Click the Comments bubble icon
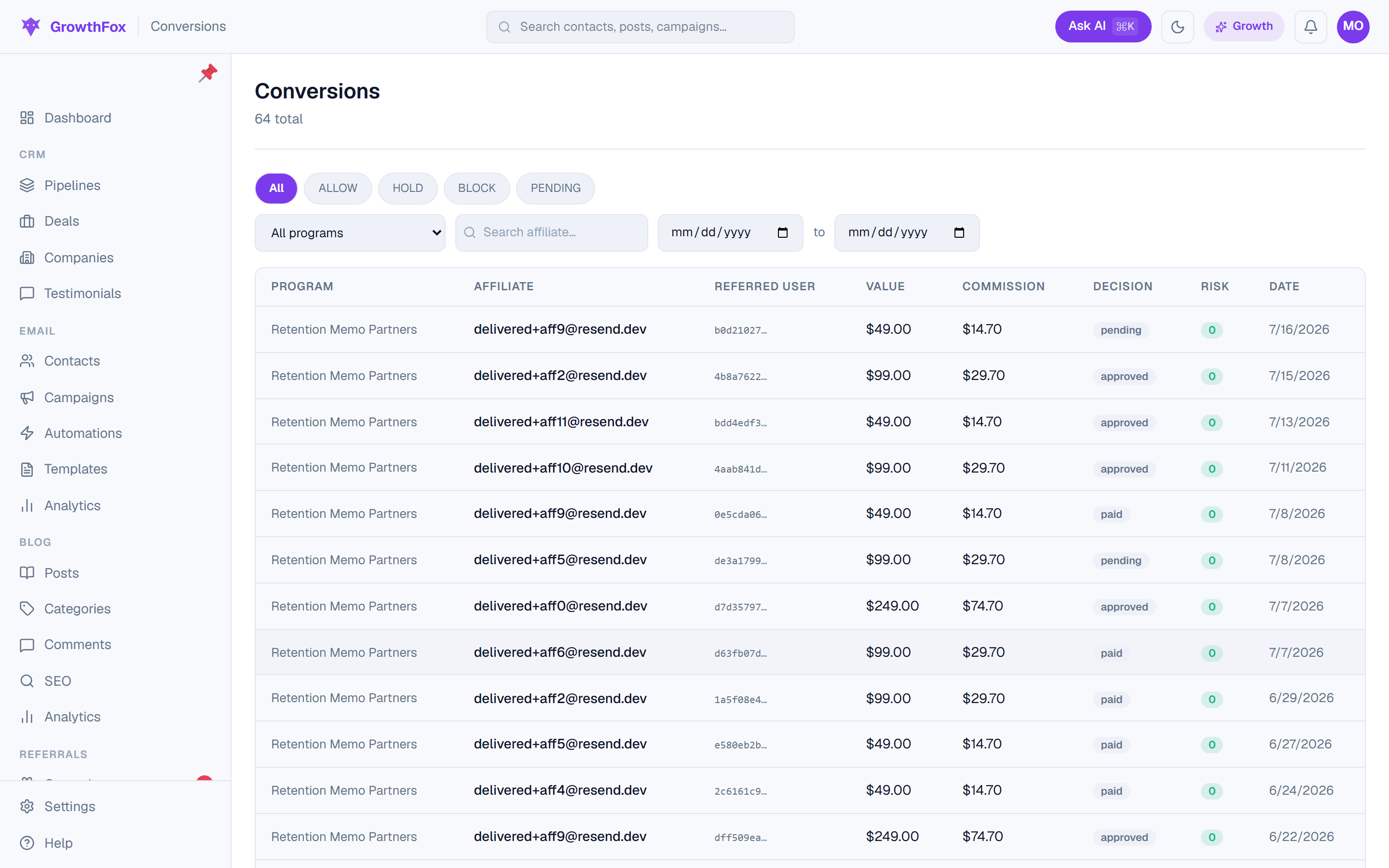Image resolution: width=1389 pixels, height=868 pixels. (27, 645)
